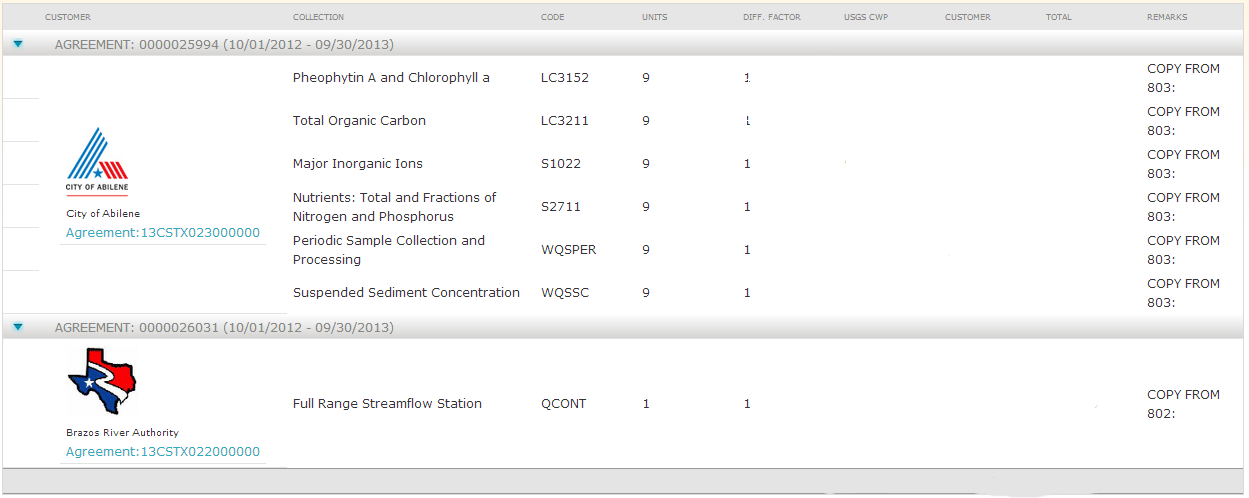Click the Diff. Factor column header
The image size is (1249, 498).
pyautogui.click(x=771, y=17)
